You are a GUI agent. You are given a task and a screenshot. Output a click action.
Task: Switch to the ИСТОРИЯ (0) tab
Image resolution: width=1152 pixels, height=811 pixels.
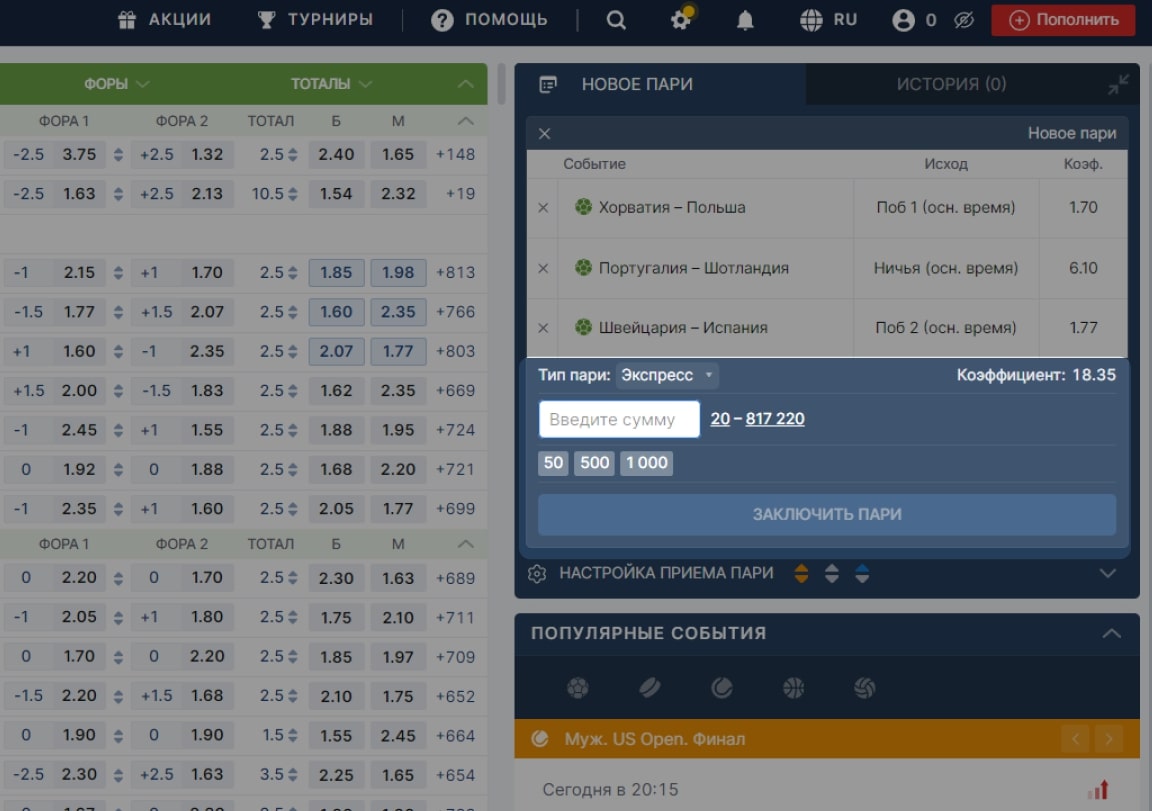point(951,84)
